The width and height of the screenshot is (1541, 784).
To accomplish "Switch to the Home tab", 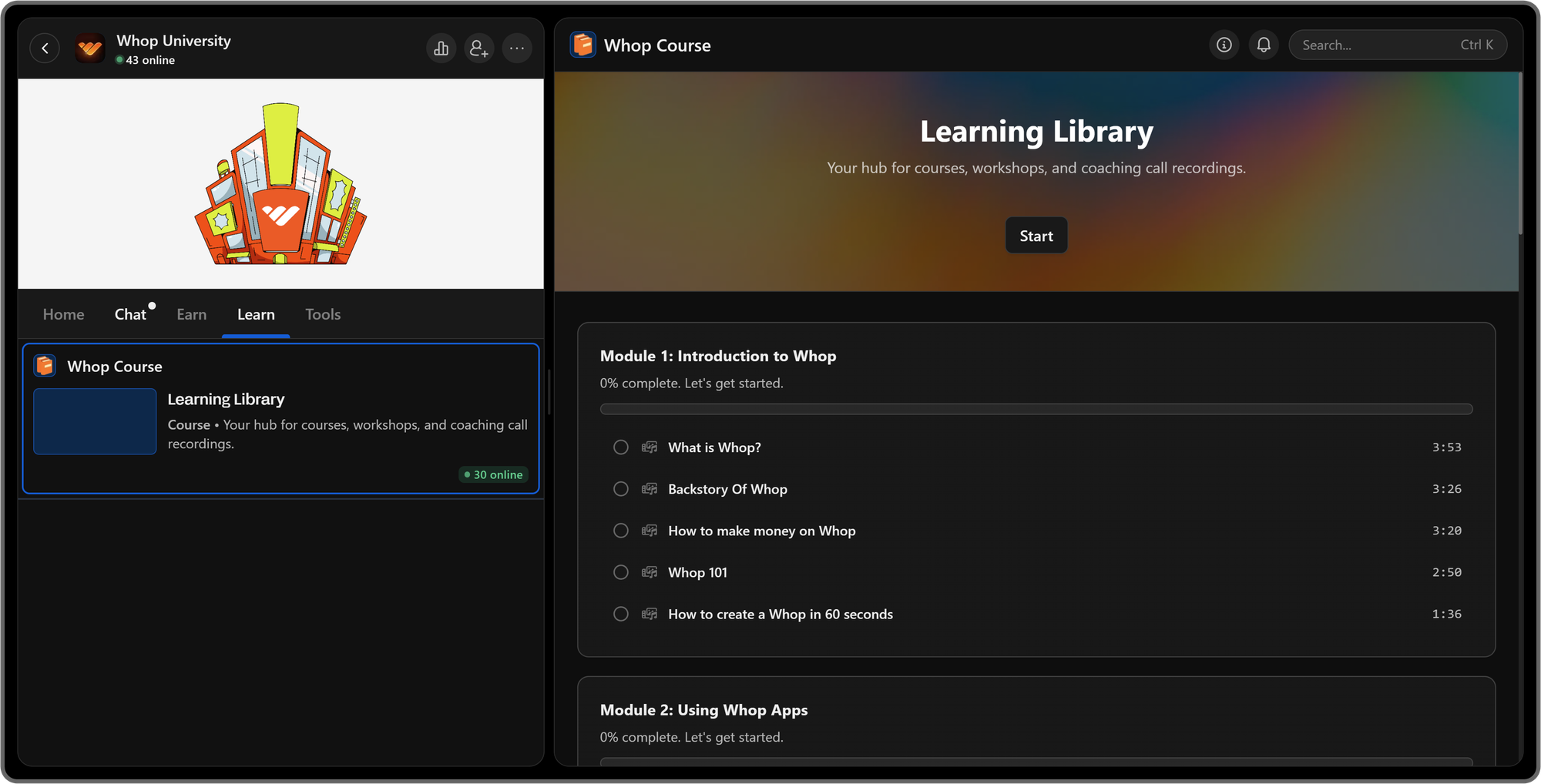I will click(x=64, y=314).
